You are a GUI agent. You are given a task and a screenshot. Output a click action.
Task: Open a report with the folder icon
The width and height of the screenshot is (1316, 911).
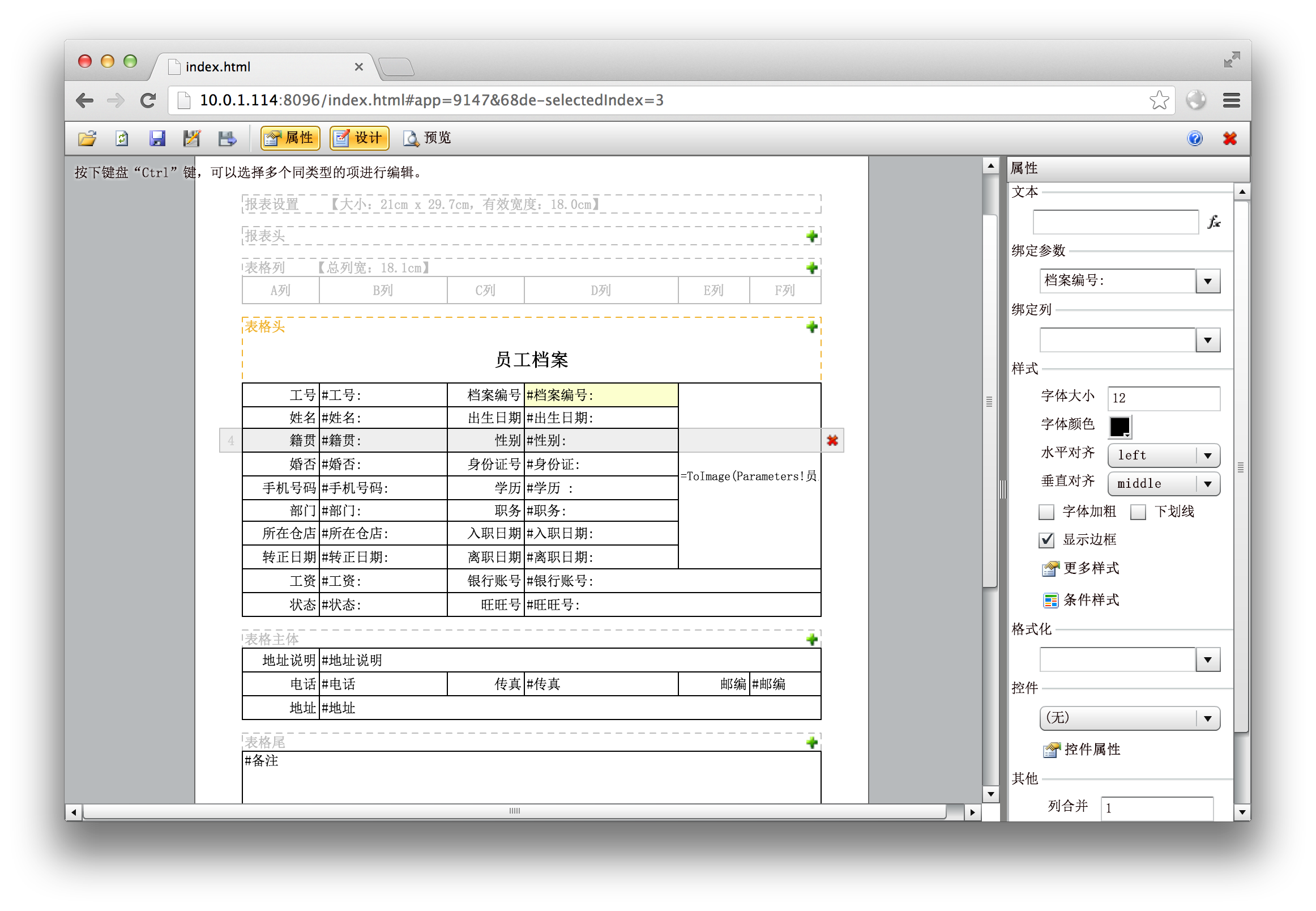point(87,138)
